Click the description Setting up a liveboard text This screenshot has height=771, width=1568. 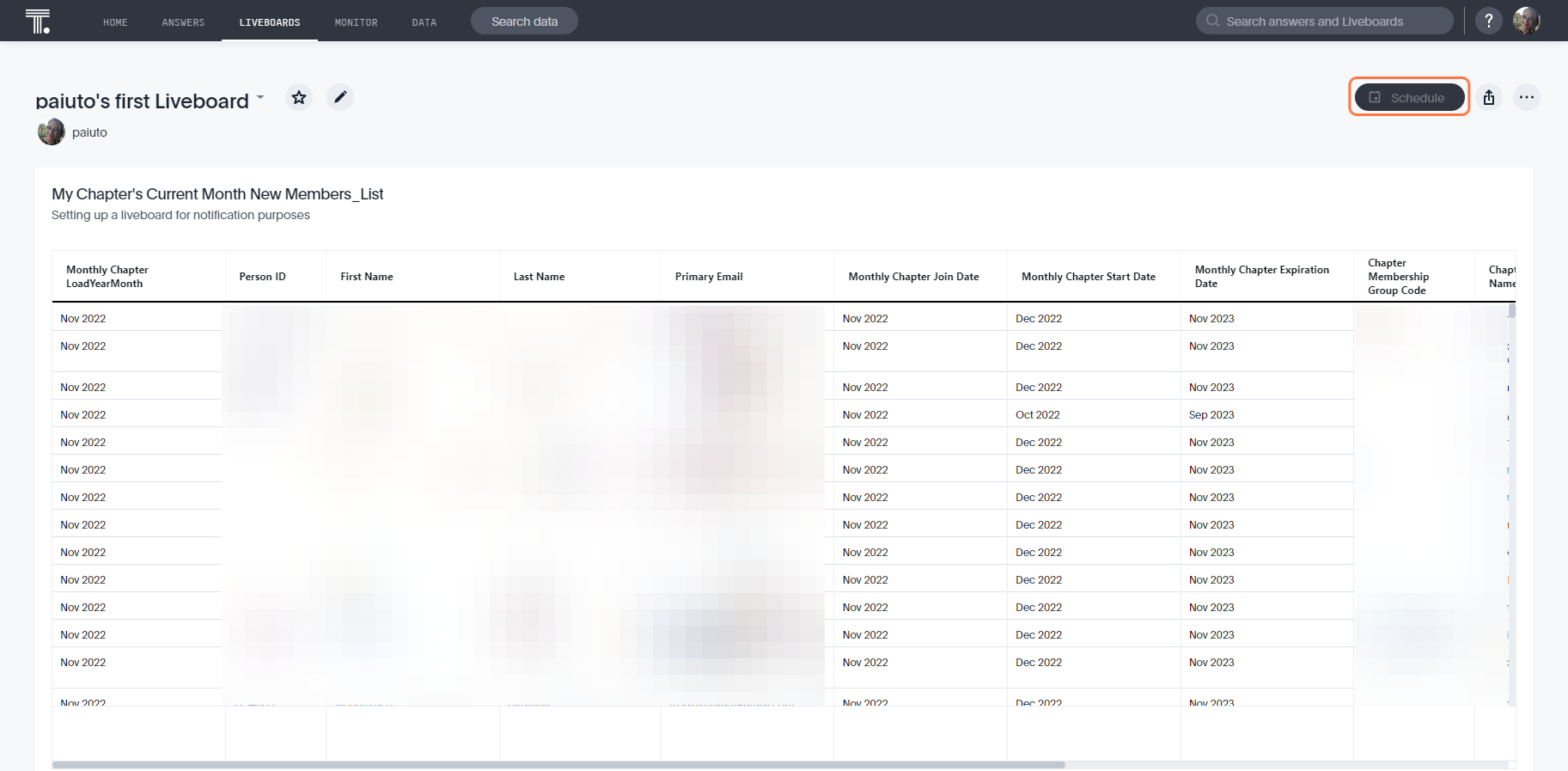(180, 215)
